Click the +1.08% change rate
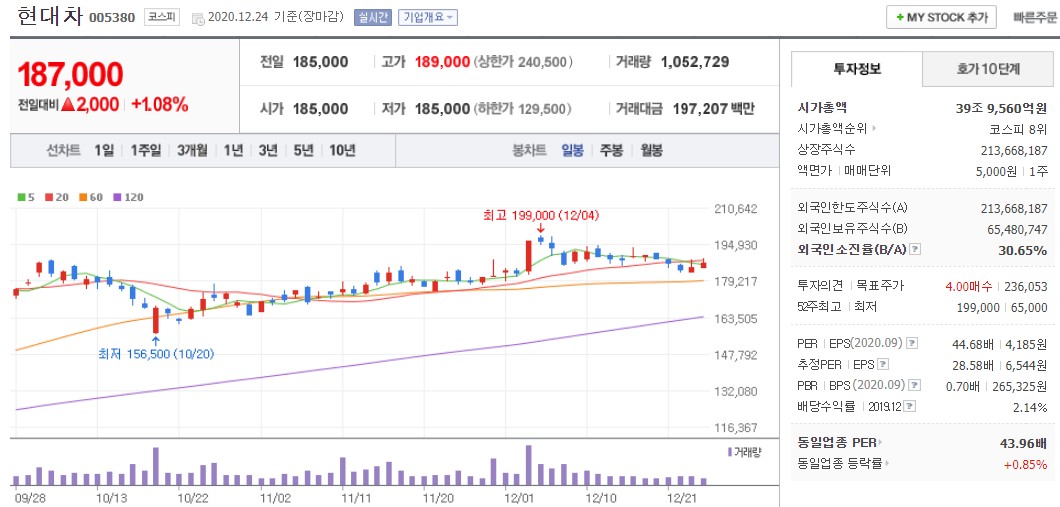1060x507 pixels. (160, 105)
